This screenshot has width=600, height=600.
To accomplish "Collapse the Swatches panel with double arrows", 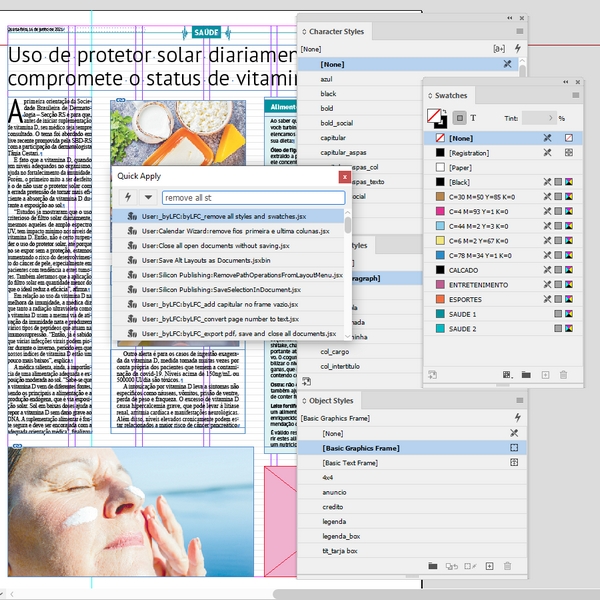I will coord(566,82).
